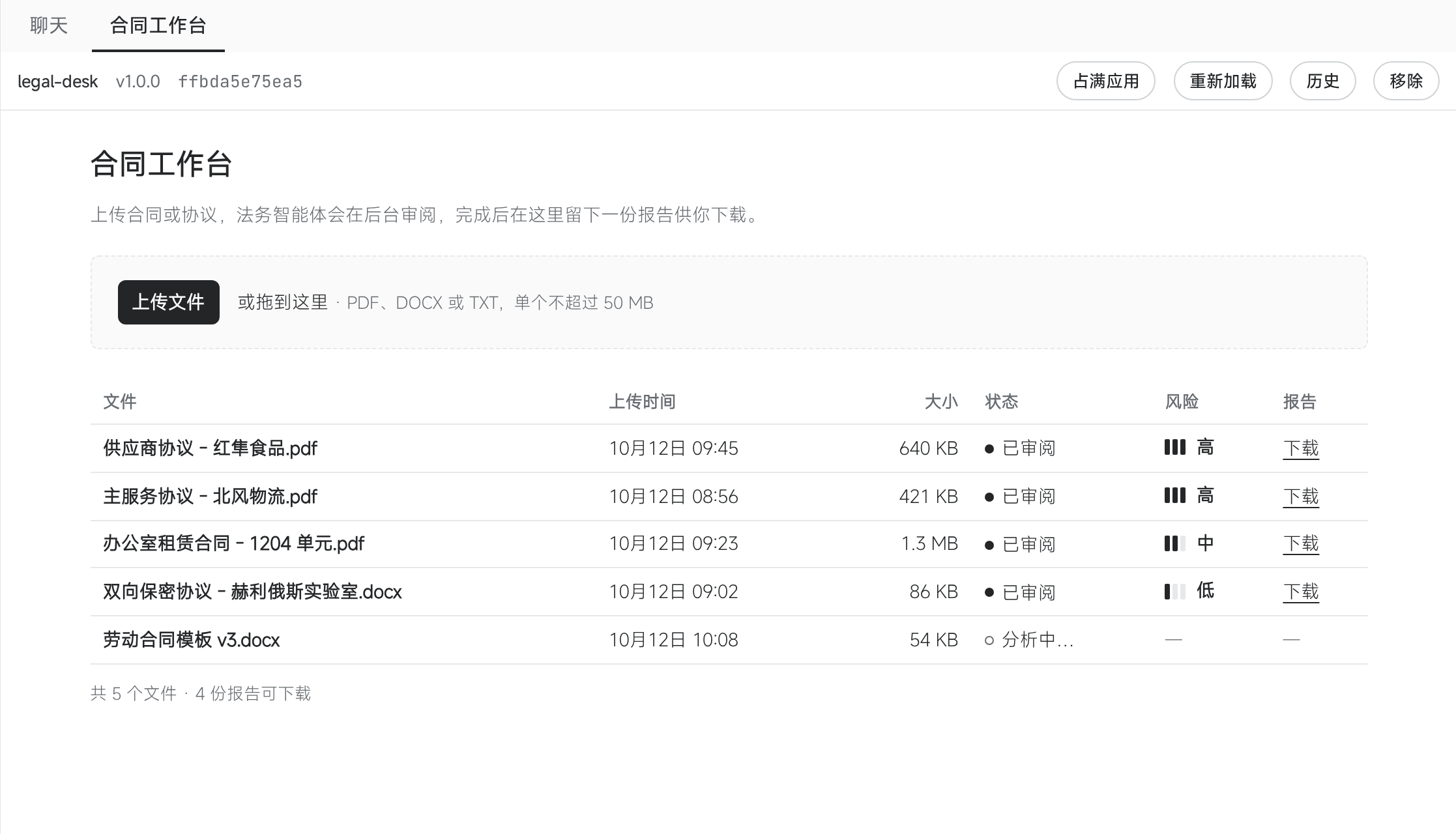Open file 双向保密协议 - 赫利俄斯实验室.docx
This screenshot has height=834, width=1456.
(252, 592)
